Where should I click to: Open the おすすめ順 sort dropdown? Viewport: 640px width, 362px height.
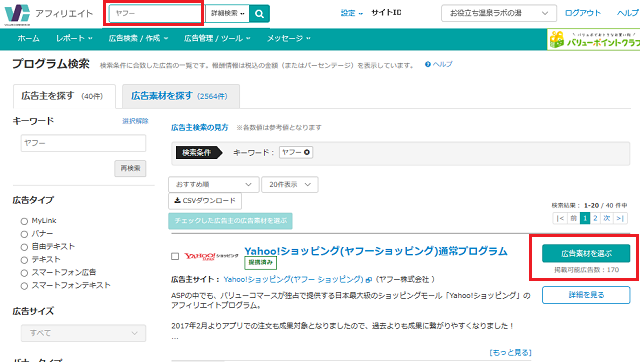coord(213,184)
